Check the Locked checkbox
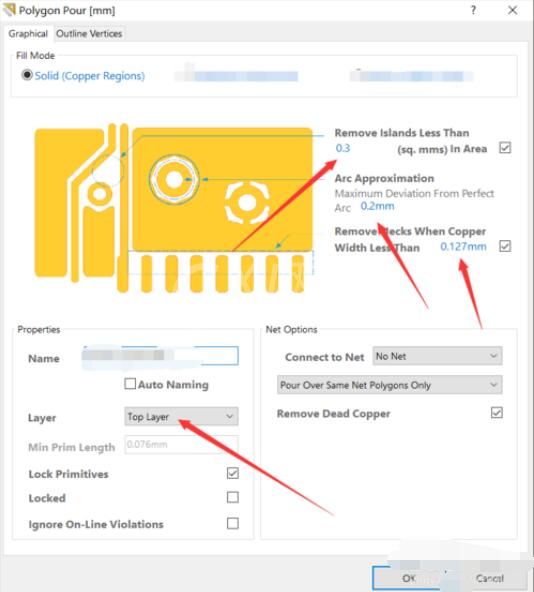The height and width of the screenshot is (592, 534). 233,497
